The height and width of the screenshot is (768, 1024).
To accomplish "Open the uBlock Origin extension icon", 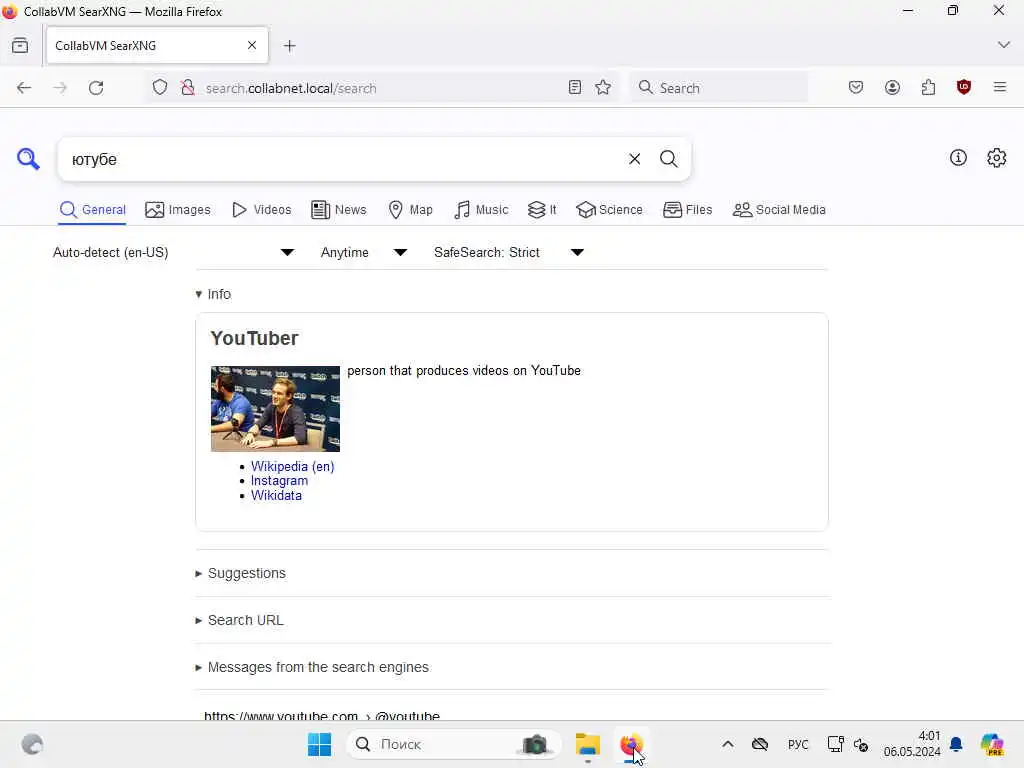I will tap(963, 88).
